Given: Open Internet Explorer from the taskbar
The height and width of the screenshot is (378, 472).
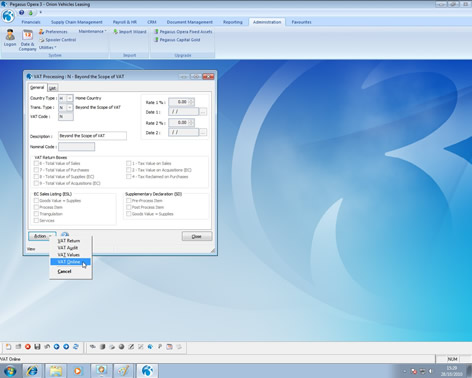Looking at the screenshot, I should [32, 371].
